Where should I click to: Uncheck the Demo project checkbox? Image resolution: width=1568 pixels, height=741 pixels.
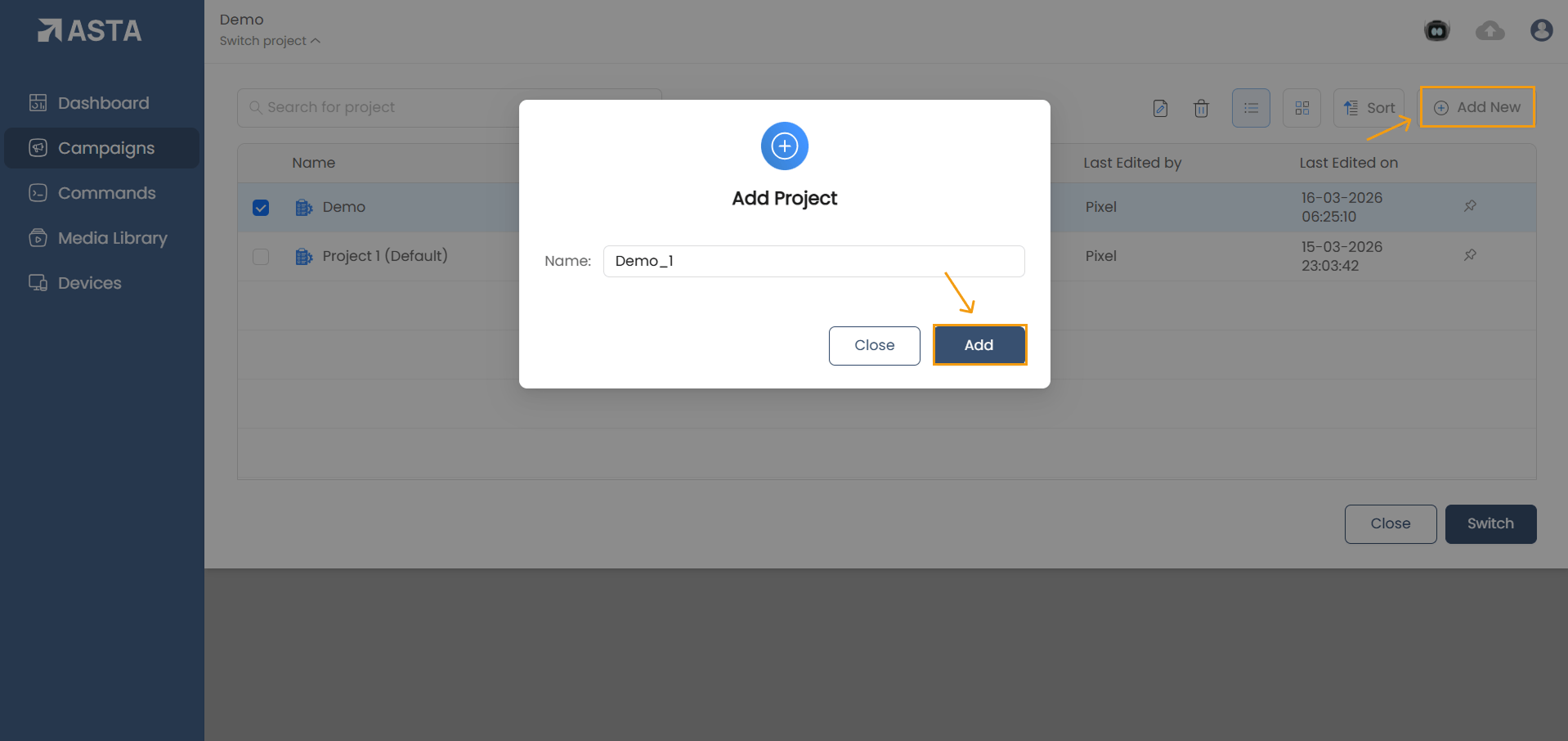point(261,208)
